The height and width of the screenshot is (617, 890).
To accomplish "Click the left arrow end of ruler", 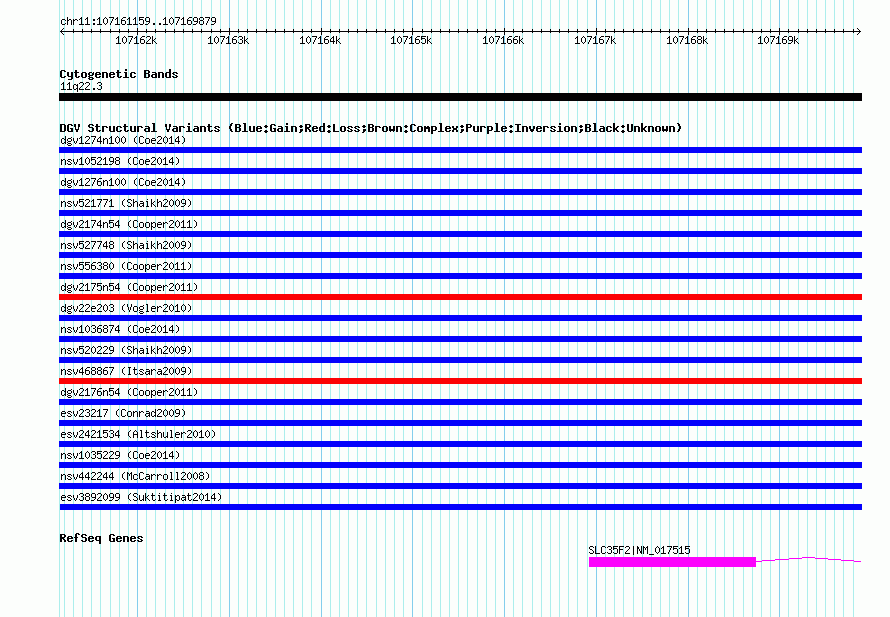I will pos(62,32).
